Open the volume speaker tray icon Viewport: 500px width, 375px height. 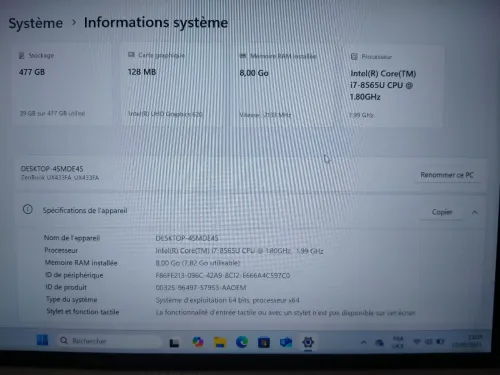429,342
